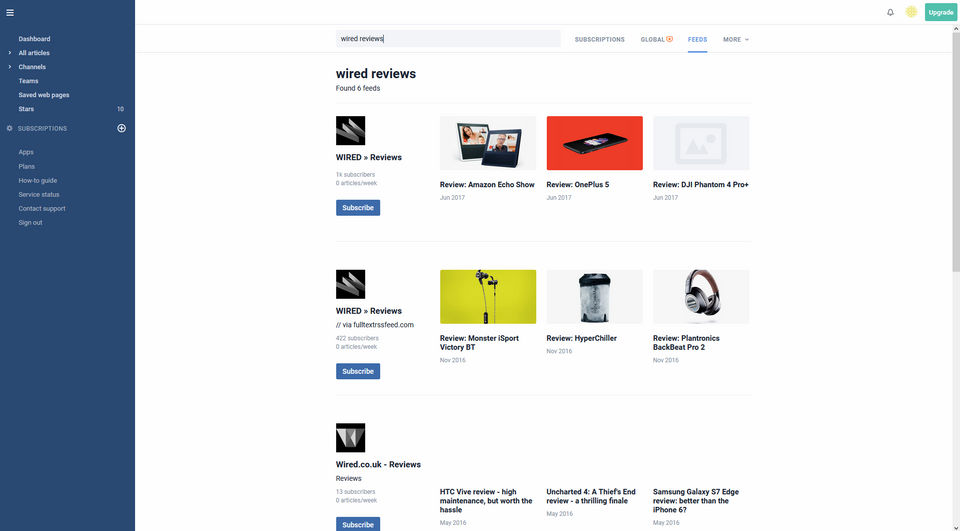Click the first WIRED » Reviews feed title

click(x=369, y=157)
